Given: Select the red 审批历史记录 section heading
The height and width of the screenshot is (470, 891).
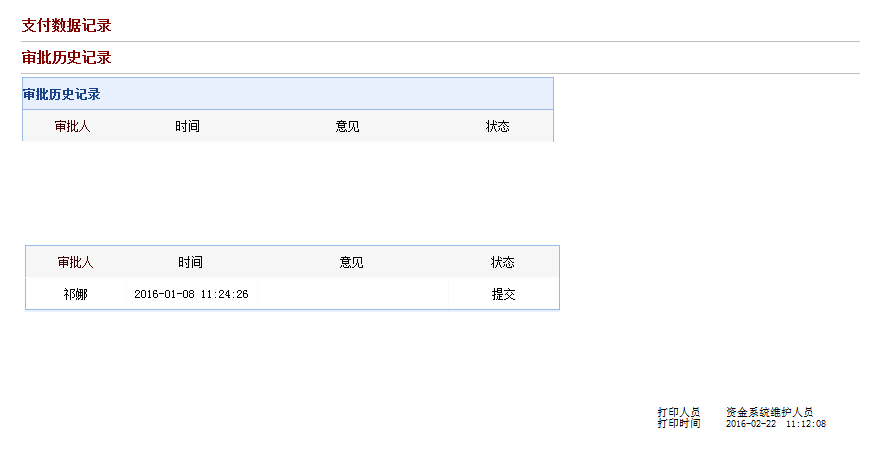Looking at the screenshot, I should pos(66,57).
